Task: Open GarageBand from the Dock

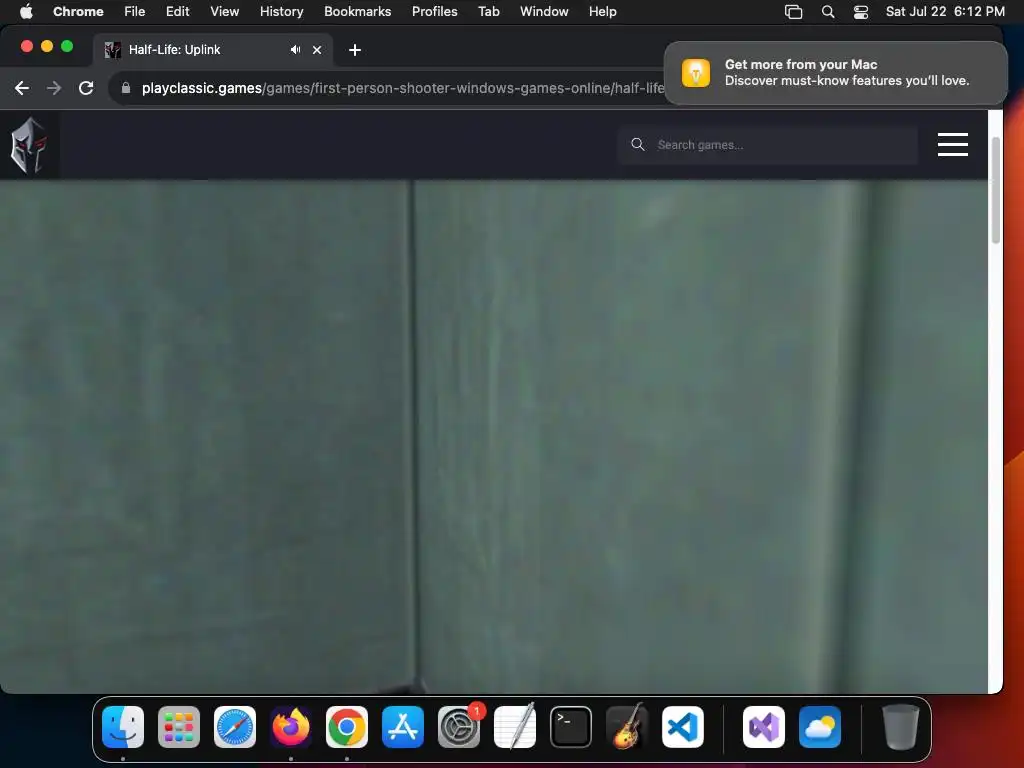Action: point(627,727)
